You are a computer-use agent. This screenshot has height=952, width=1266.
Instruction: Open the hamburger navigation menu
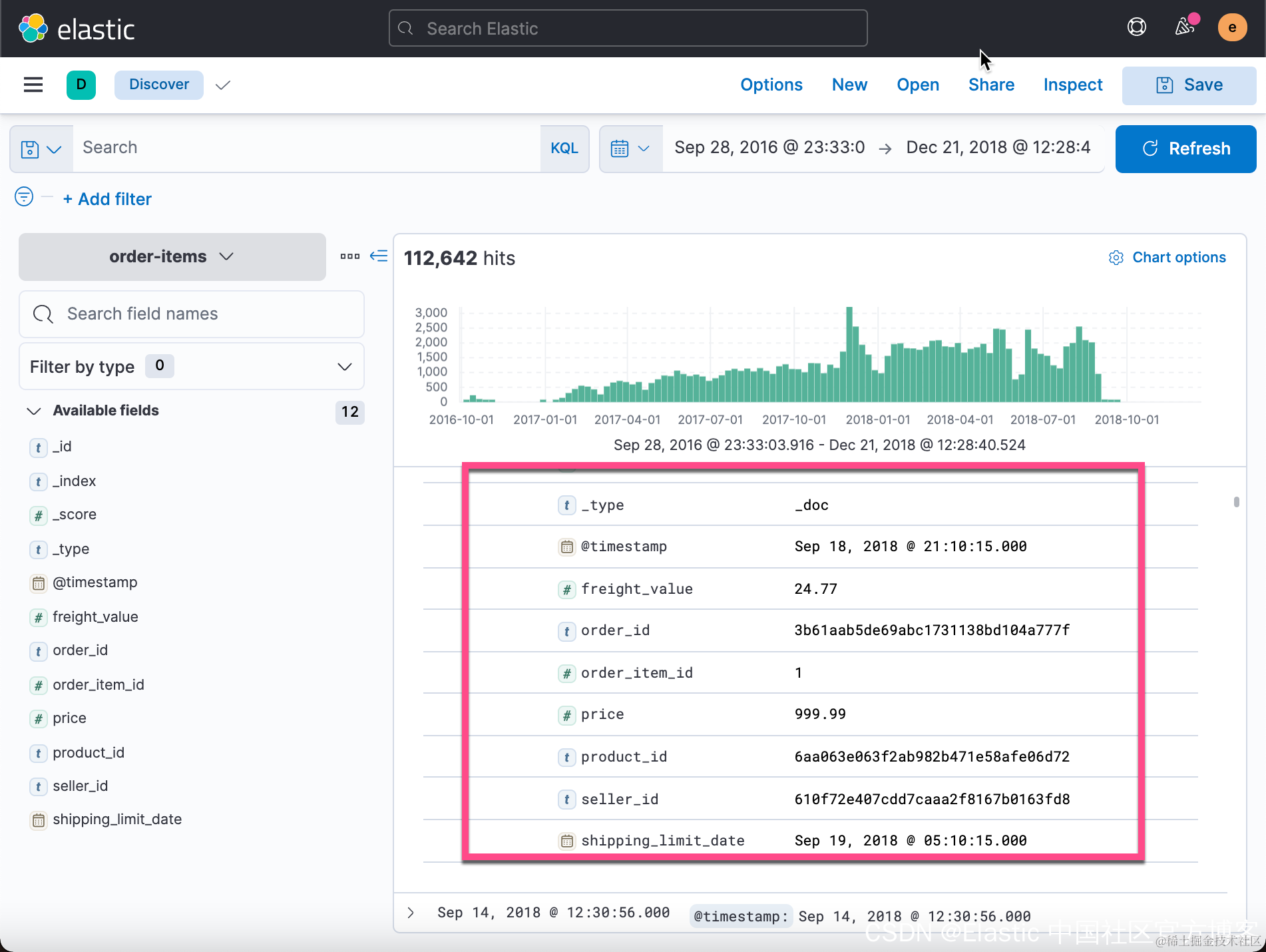[33, 85]
